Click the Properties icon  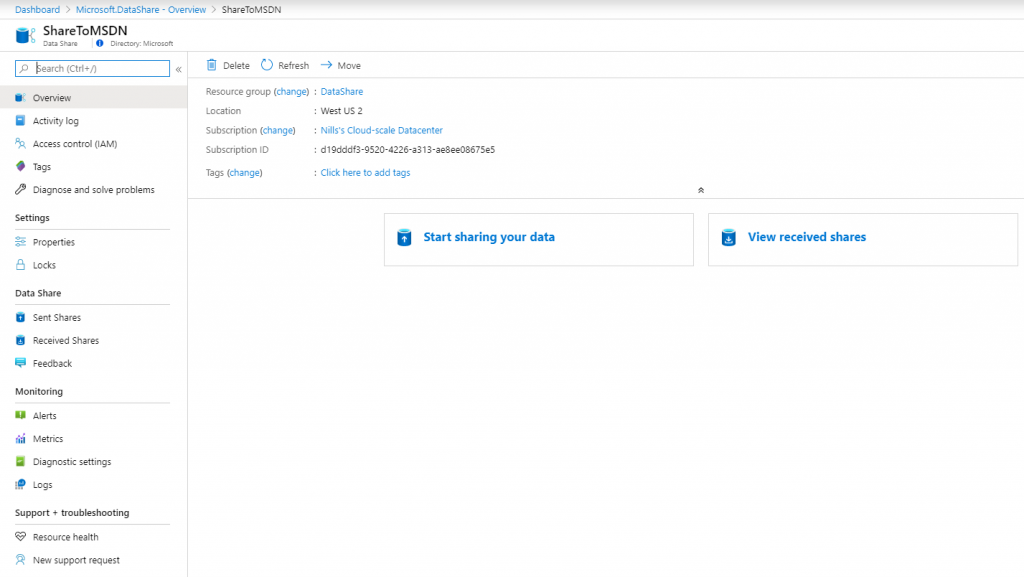20,242
